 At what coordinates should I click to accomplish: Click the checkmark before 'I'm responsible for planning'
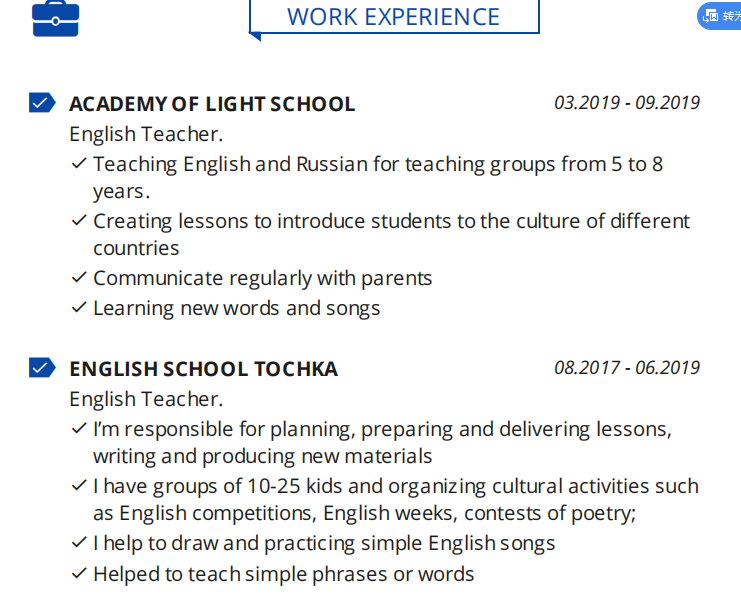79,429
